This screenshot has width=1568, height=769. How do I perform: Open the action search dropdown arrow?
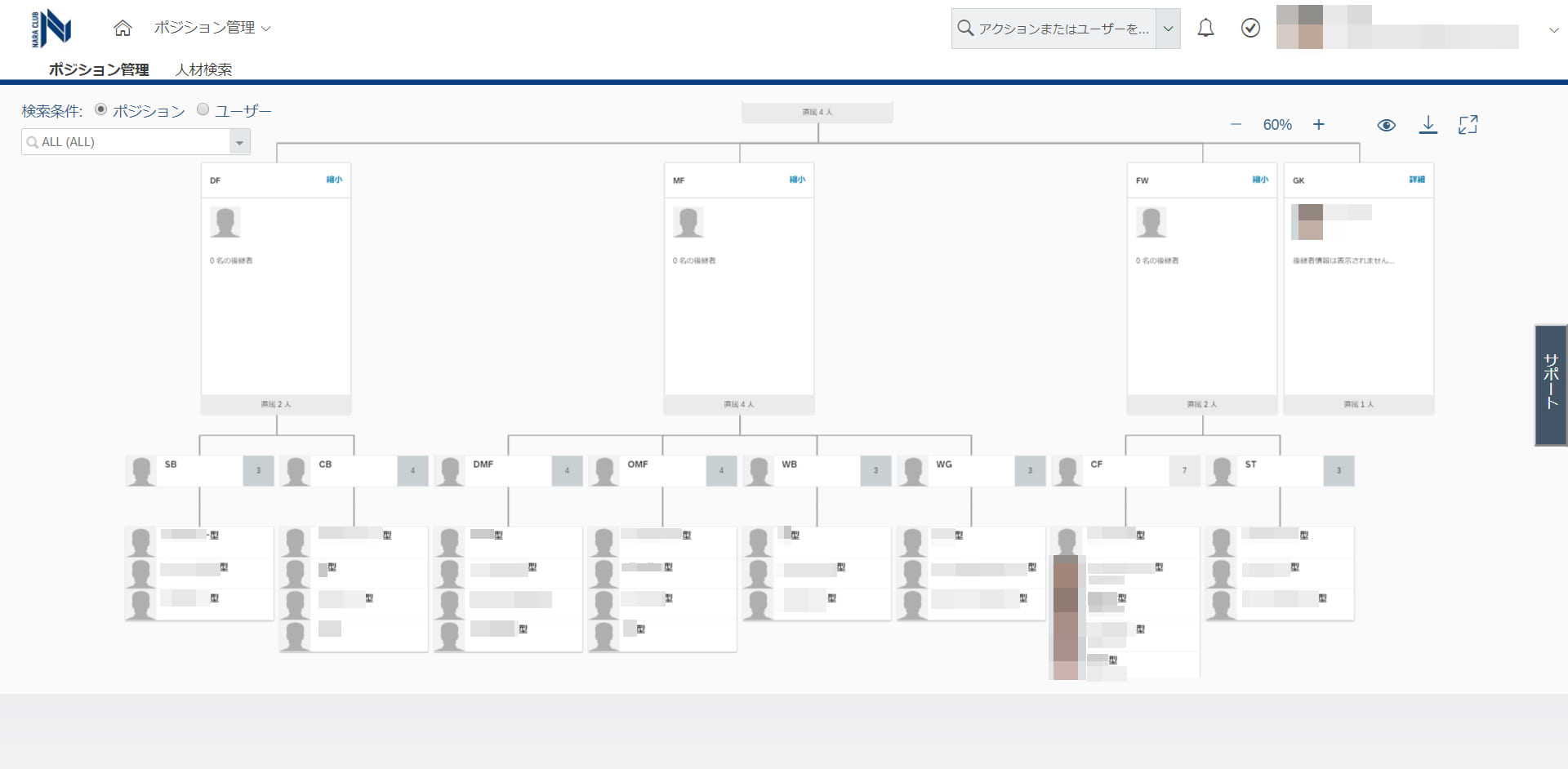pos(1168,29)
